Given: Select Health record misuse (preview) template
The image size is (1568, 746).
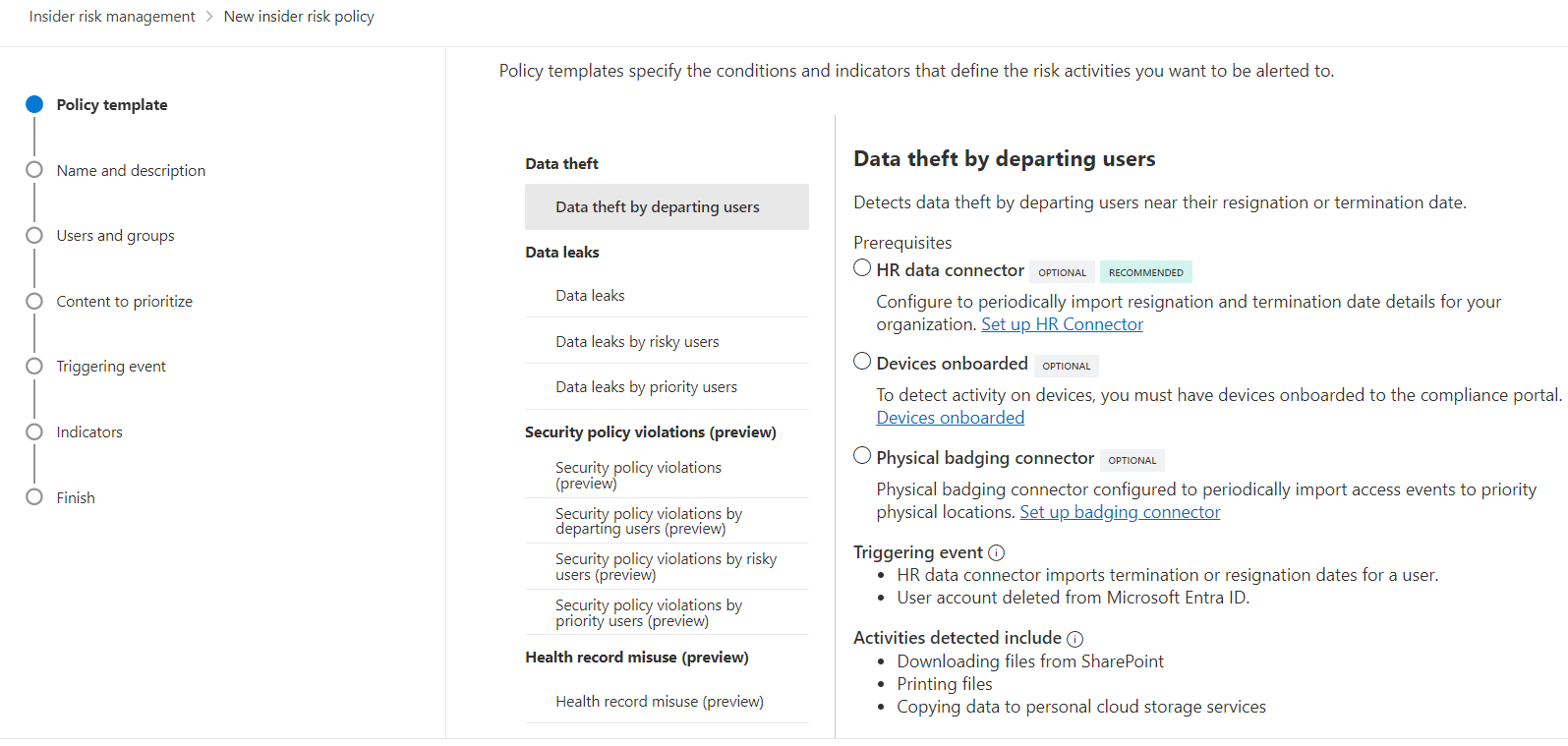Looking at the screenshot, I should click(x=659, y=701).
